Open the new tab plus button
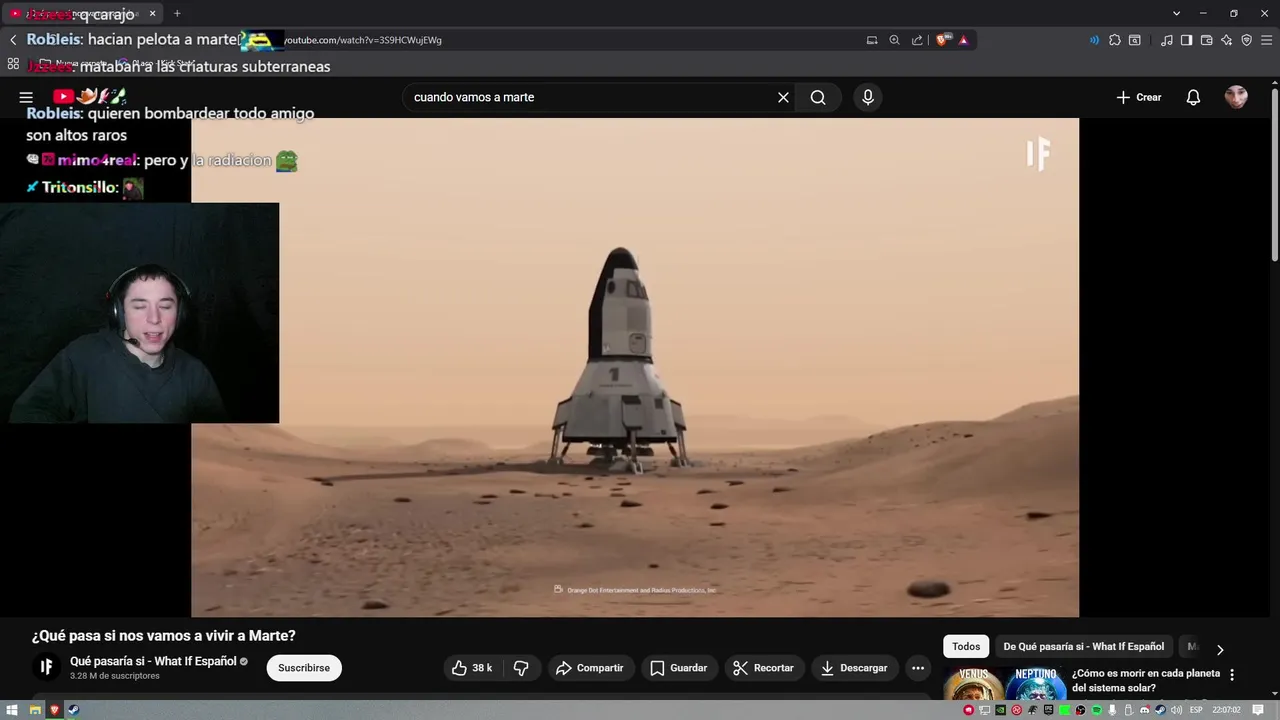The height and width of the screenshot is (720, 1280). point(177,13)
